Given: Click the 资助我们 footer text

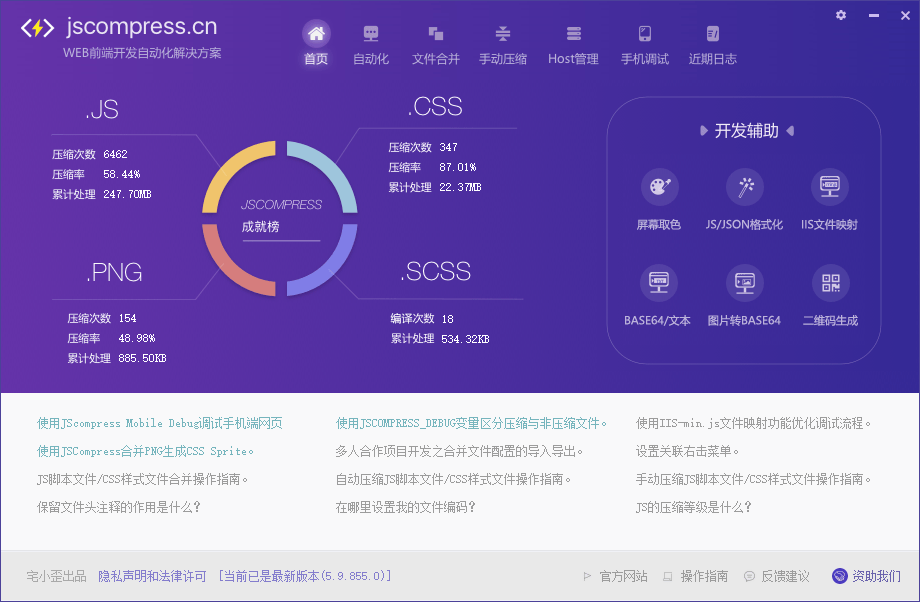Looking at the screenshot, I should click(876, 576).
